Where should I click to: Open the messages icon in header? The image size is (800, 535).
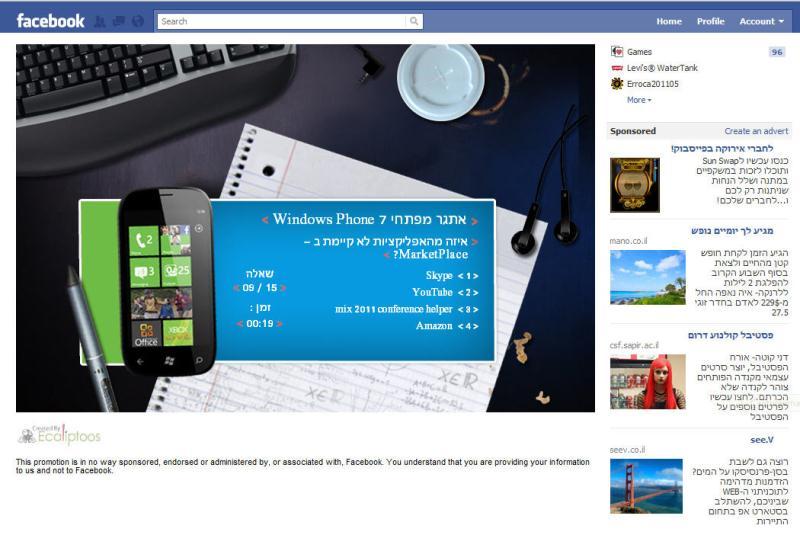coord(119,21)
